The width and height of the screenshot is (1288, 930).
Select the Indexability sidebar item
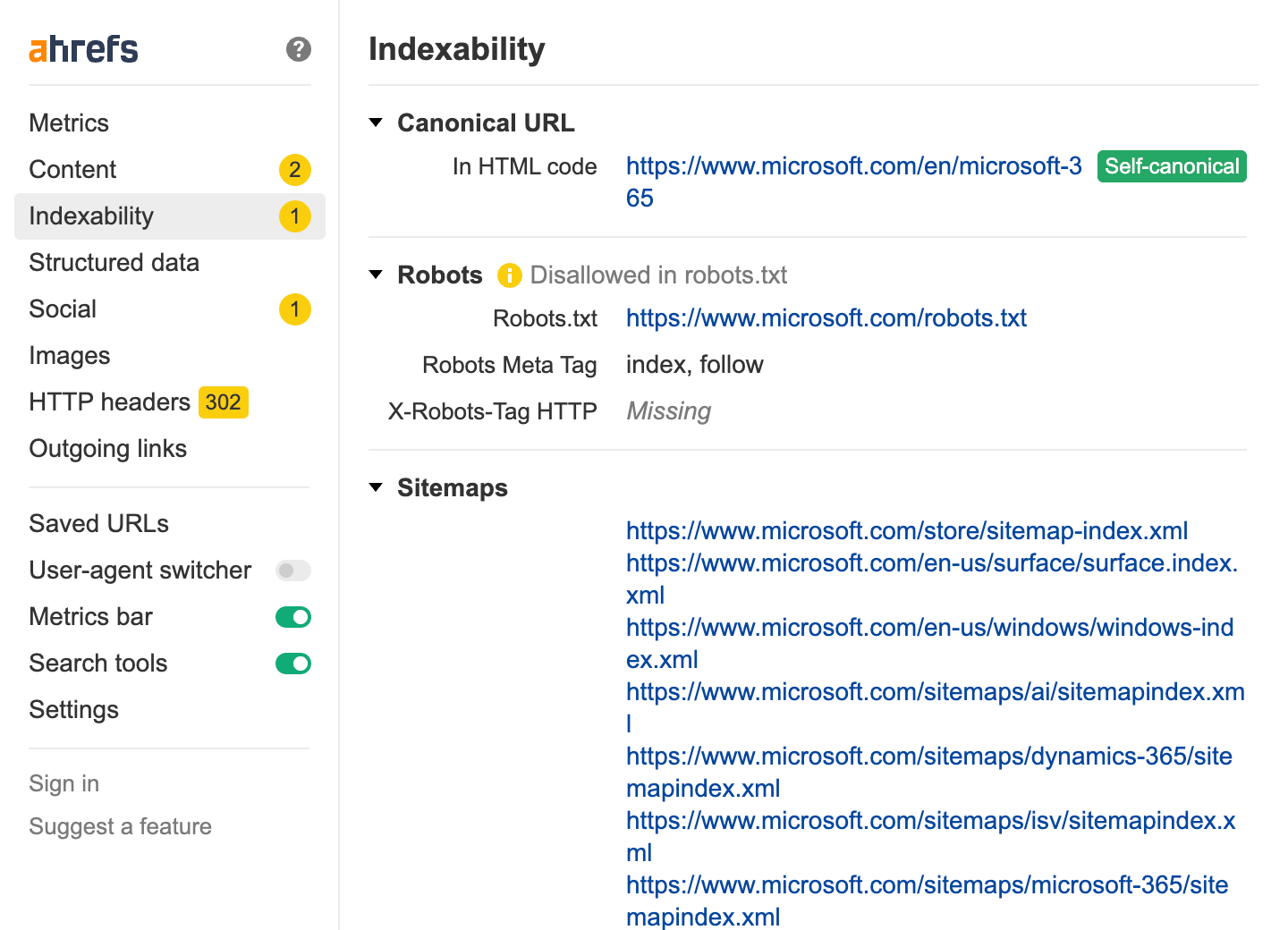tap(170, 216)
